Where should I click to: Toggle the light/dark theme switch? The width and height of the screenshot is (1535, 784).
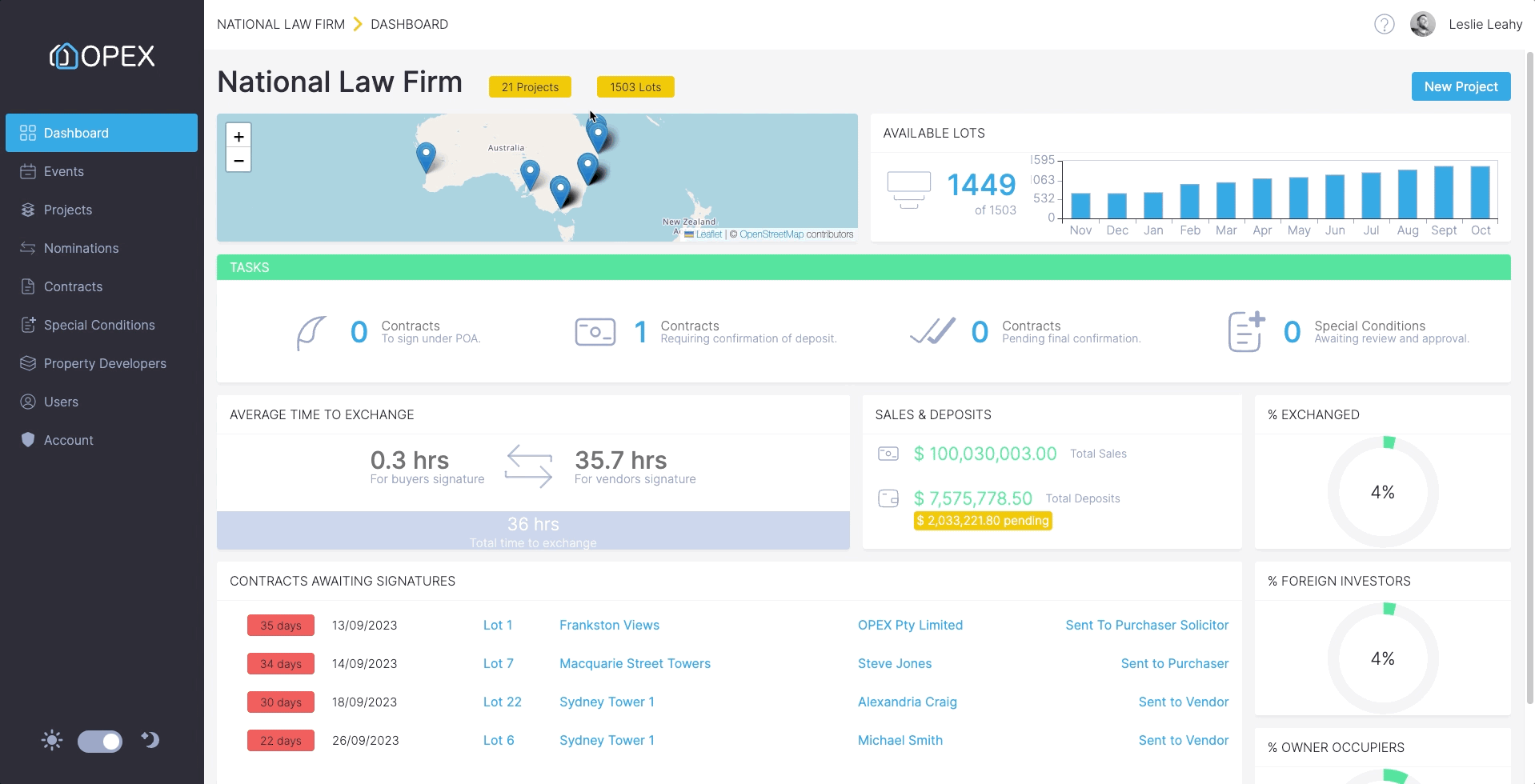100,742
